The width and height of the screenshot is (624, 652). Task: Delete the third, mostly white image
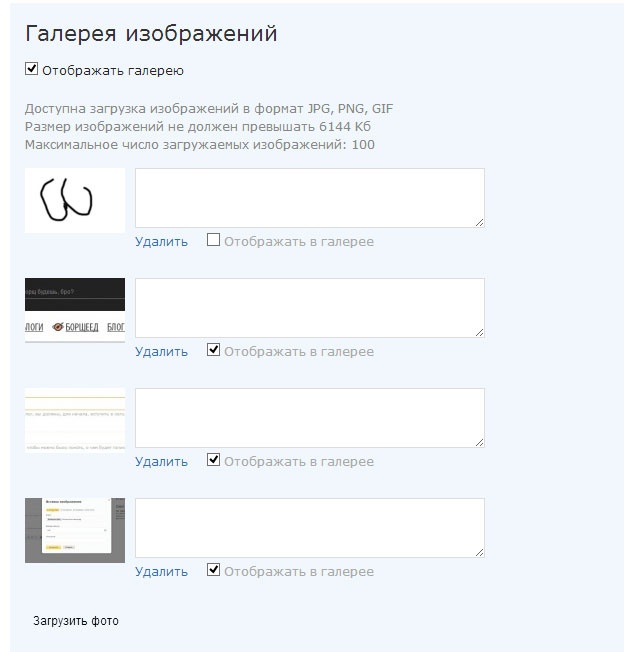click(x=161, y=462)
